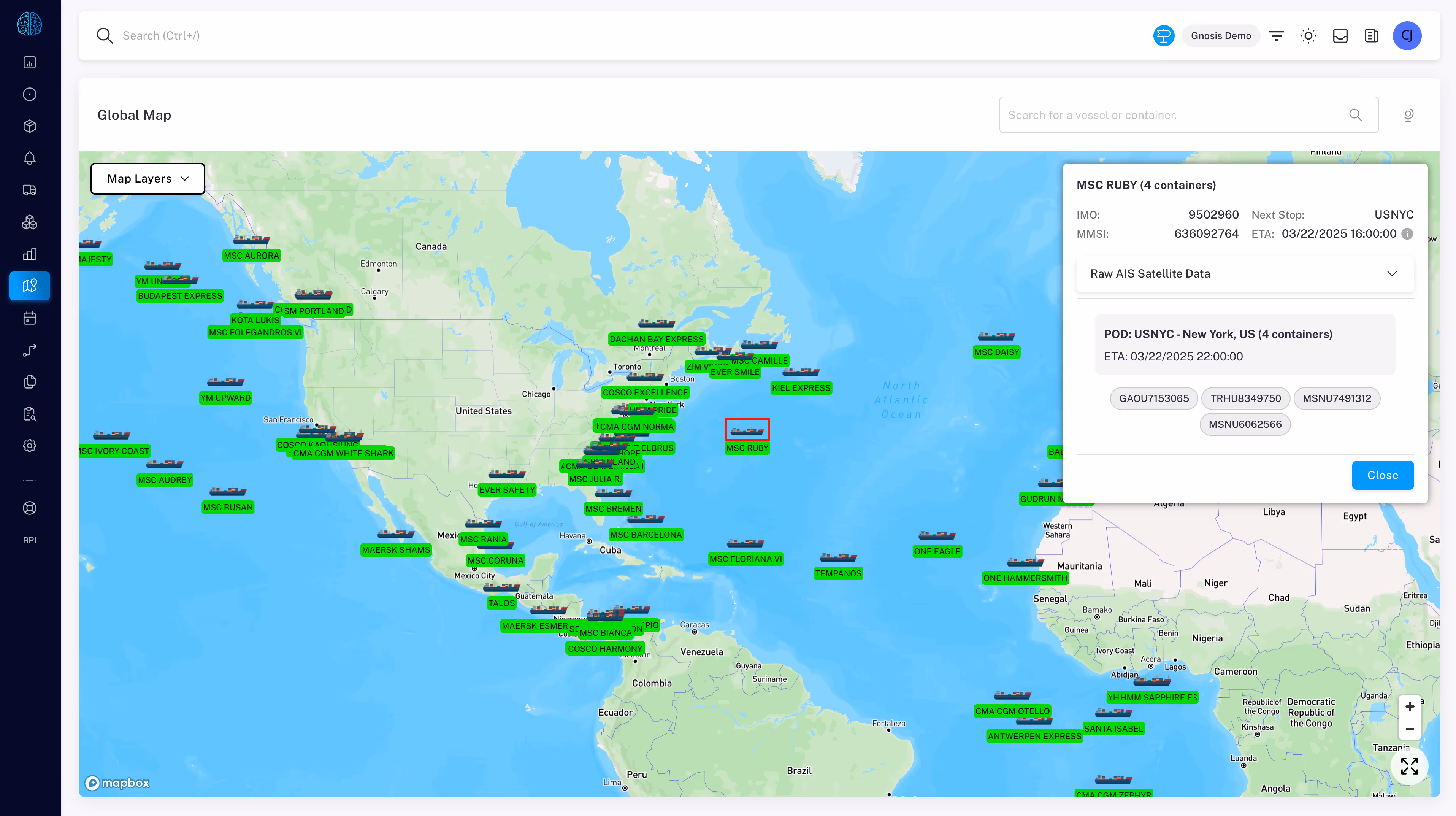This screenshot has width=1456, height=816.
Task: Expand the Raw AIS Satellite Data section
Action: coord(1245,274)
